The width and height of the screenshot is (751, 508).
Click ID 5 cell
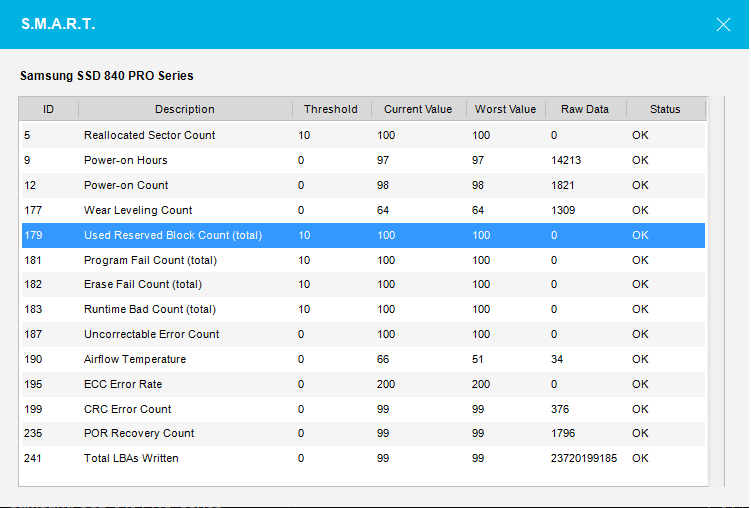pos(27,135)
